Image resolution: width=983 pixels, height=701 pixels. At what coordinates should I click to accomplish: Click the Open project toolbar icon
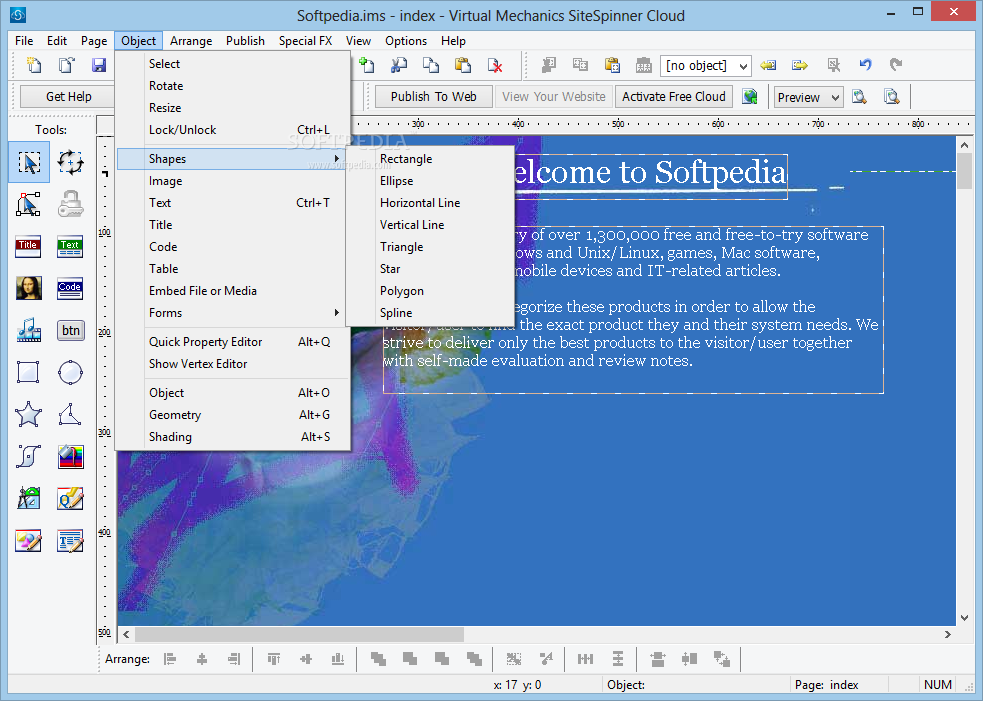(66, 65)
